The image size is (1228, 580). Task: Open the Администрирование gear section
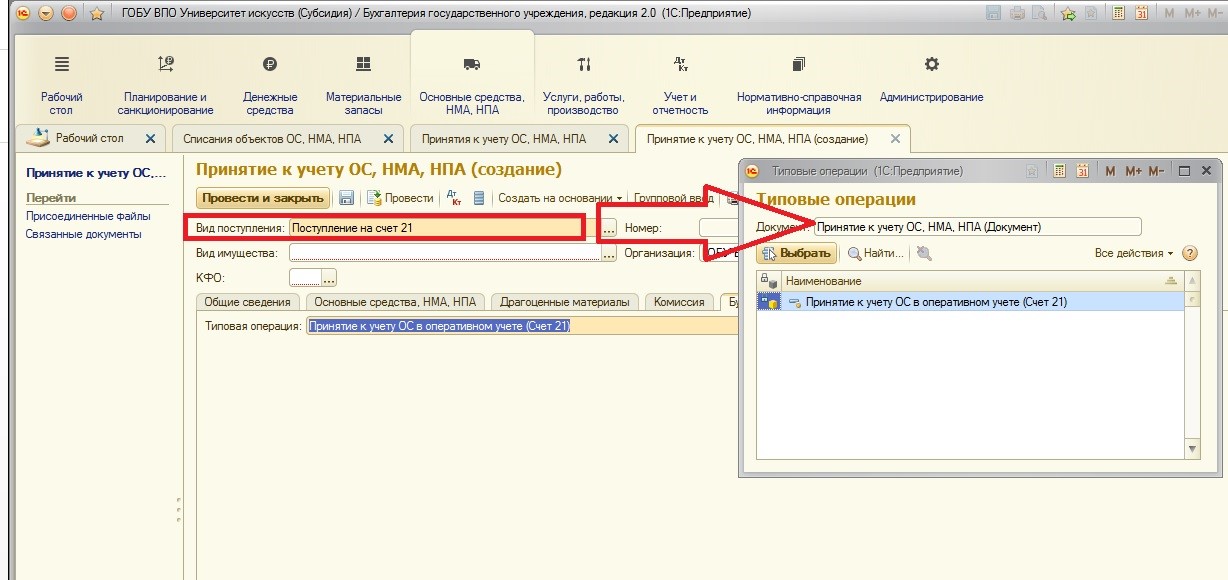click(x=931, y=80)
